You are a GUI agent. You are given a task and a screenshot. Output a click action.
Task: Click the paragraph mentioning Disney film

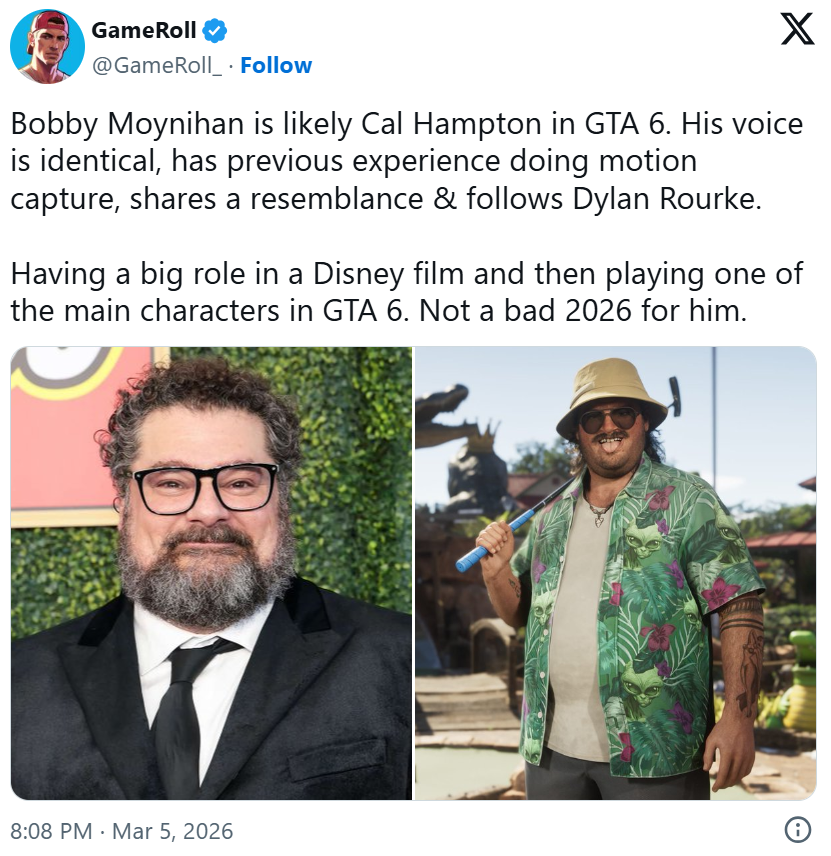point(407,292)
